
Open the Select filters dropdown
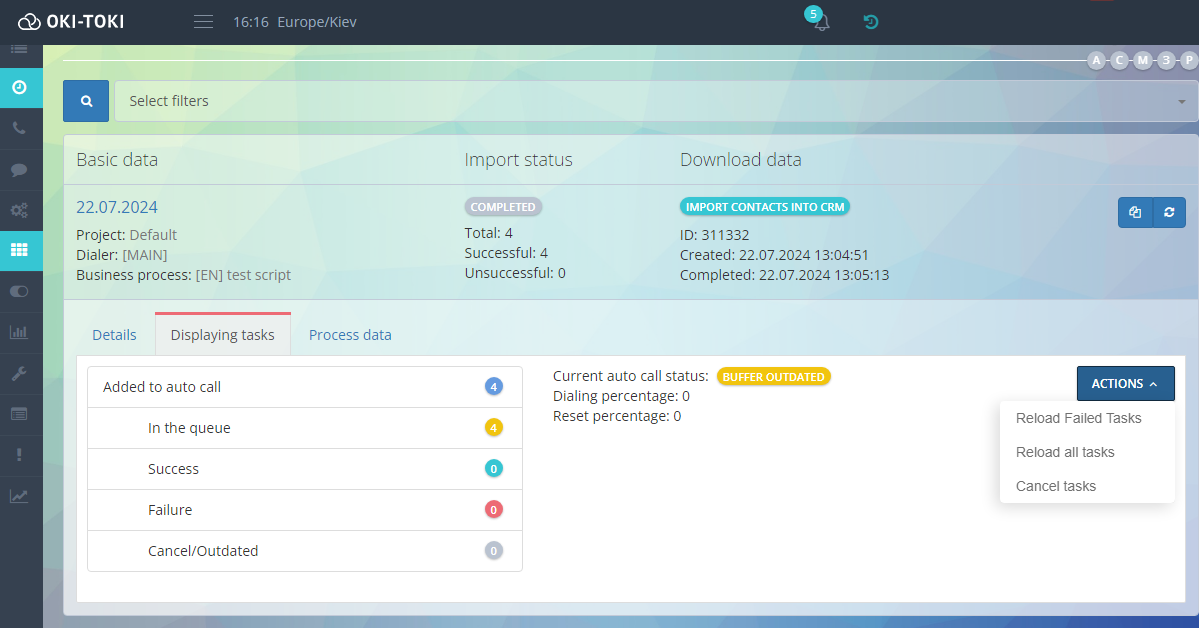tap(655, 101)
